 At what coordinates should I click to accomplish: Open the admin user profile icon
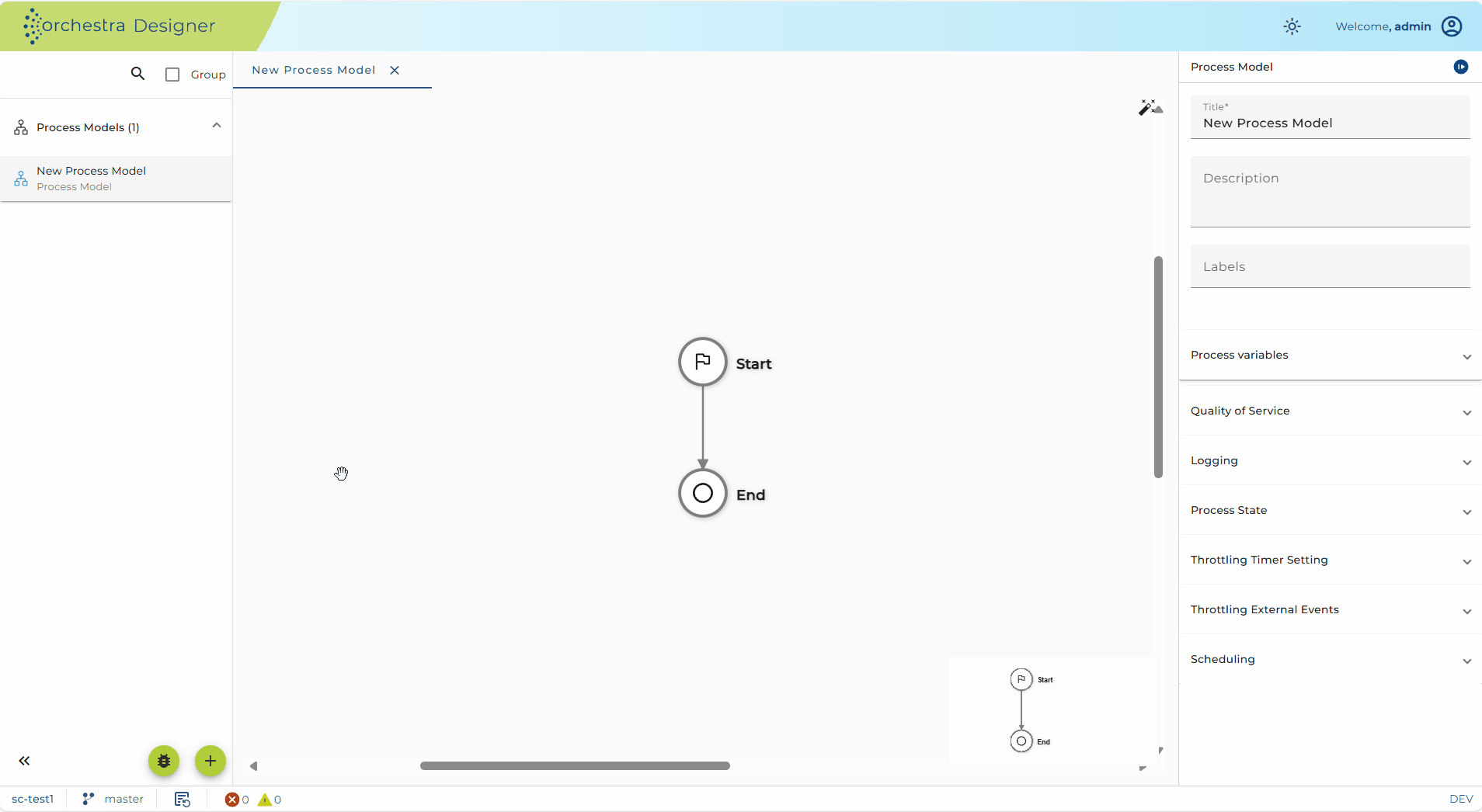coord(1452,26)
